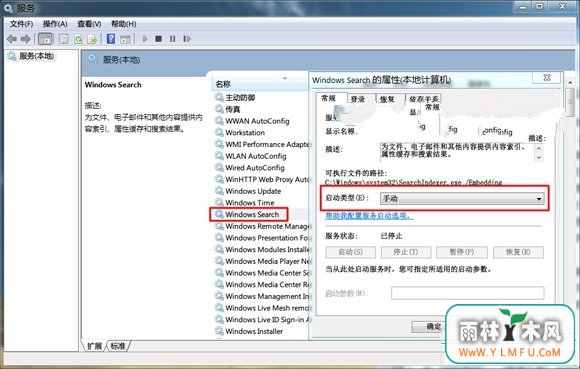Click the 启动(S) button
The image size is (580, 369).
coord(351,252)
